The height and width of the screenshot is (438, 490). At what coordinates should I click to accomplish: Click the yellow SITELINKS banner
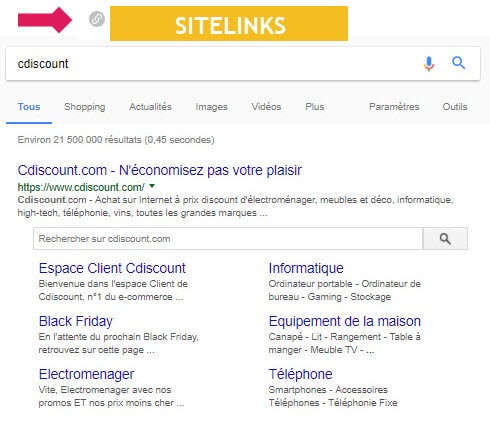point(229,24)
